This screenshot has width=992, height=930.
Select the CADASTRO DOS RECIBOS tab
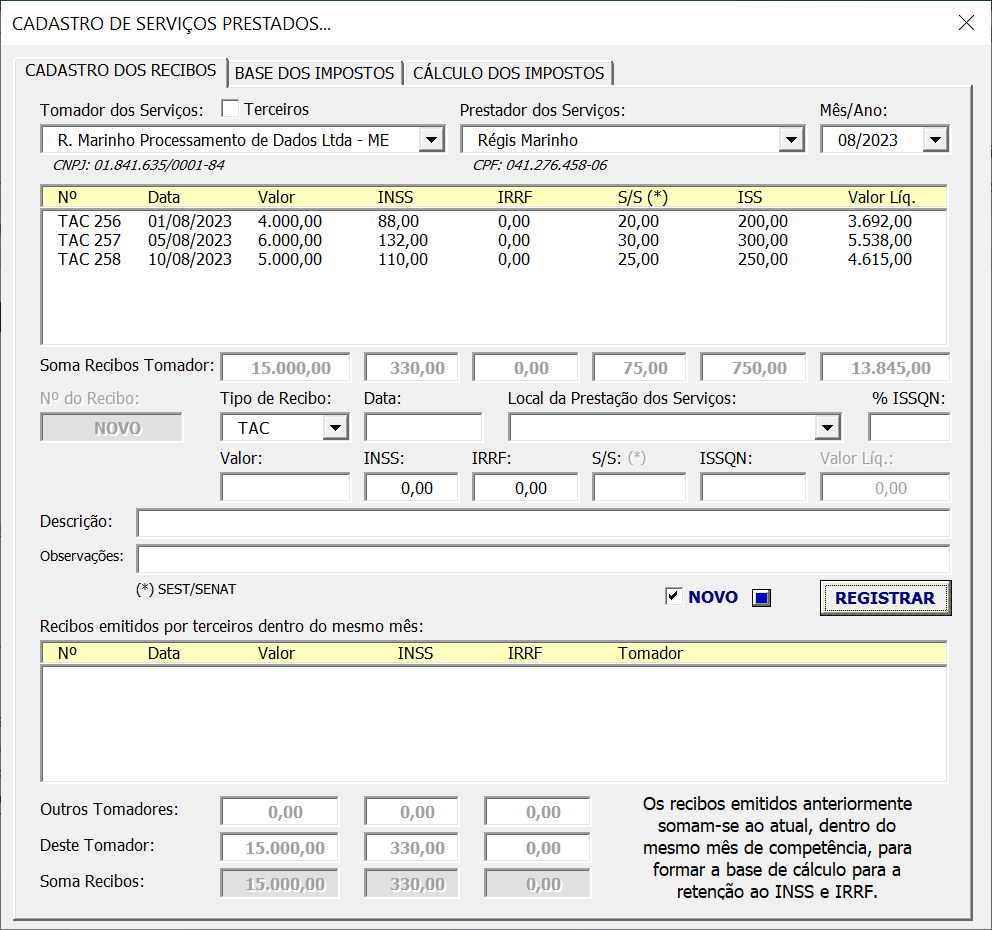pyautogui.click(x=120, y=71)
